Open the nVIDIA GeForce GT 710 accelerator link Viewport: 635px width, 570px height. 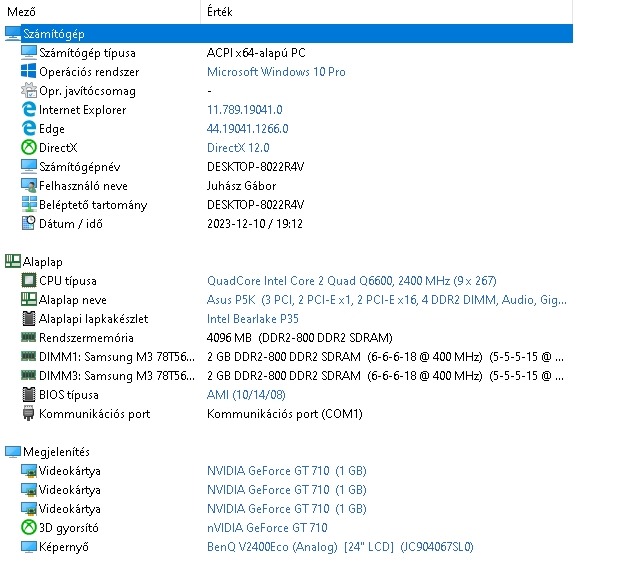[x=267, y=527]
